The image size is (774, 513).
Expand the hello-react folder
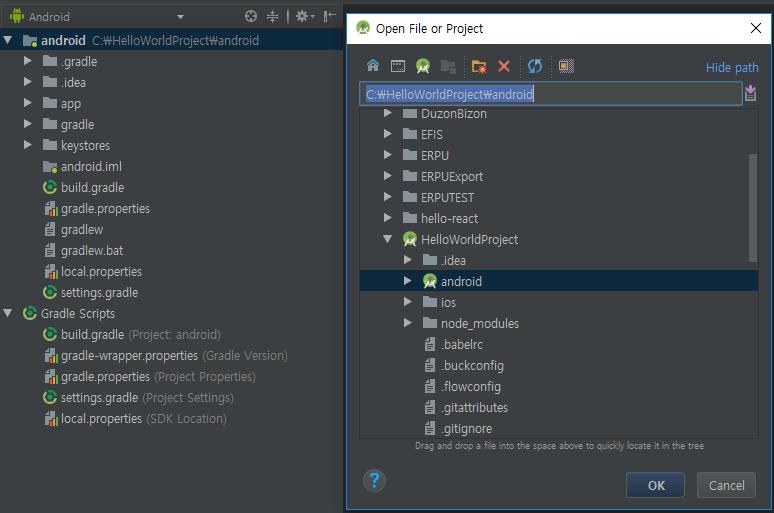(388, 218)
